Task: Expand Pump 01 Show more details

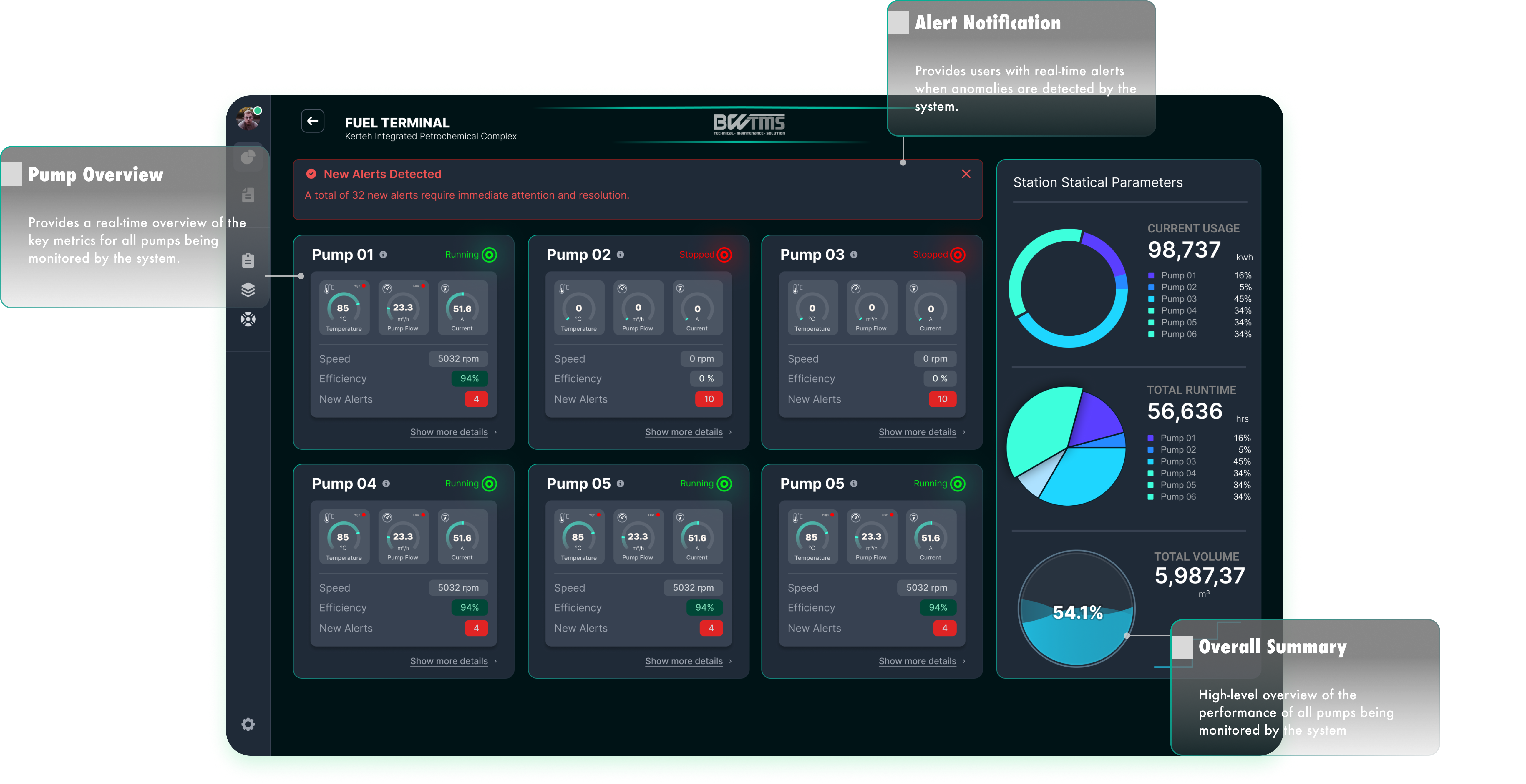Action: pos(449,432)
